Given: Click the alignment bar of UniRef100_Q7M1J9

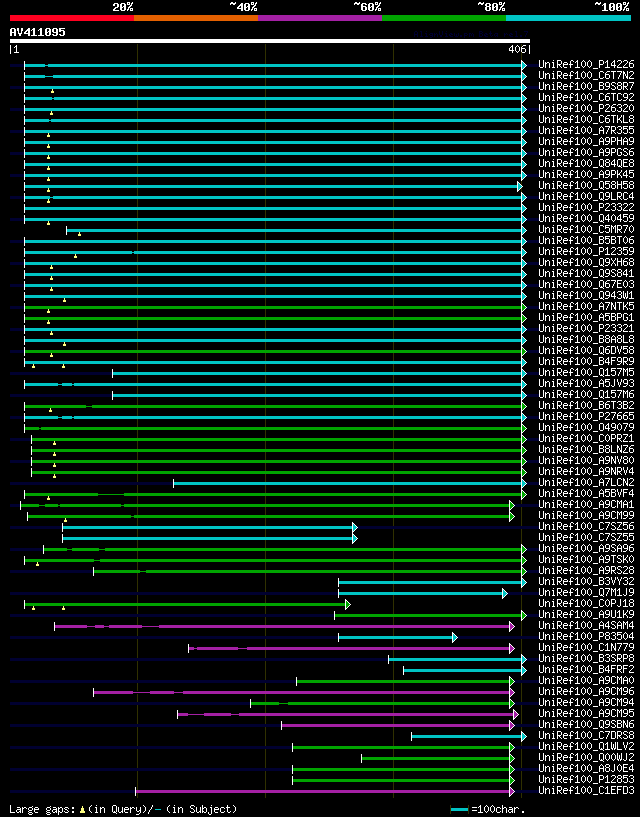Looking at the screenshot, I should tap(421, 593).
